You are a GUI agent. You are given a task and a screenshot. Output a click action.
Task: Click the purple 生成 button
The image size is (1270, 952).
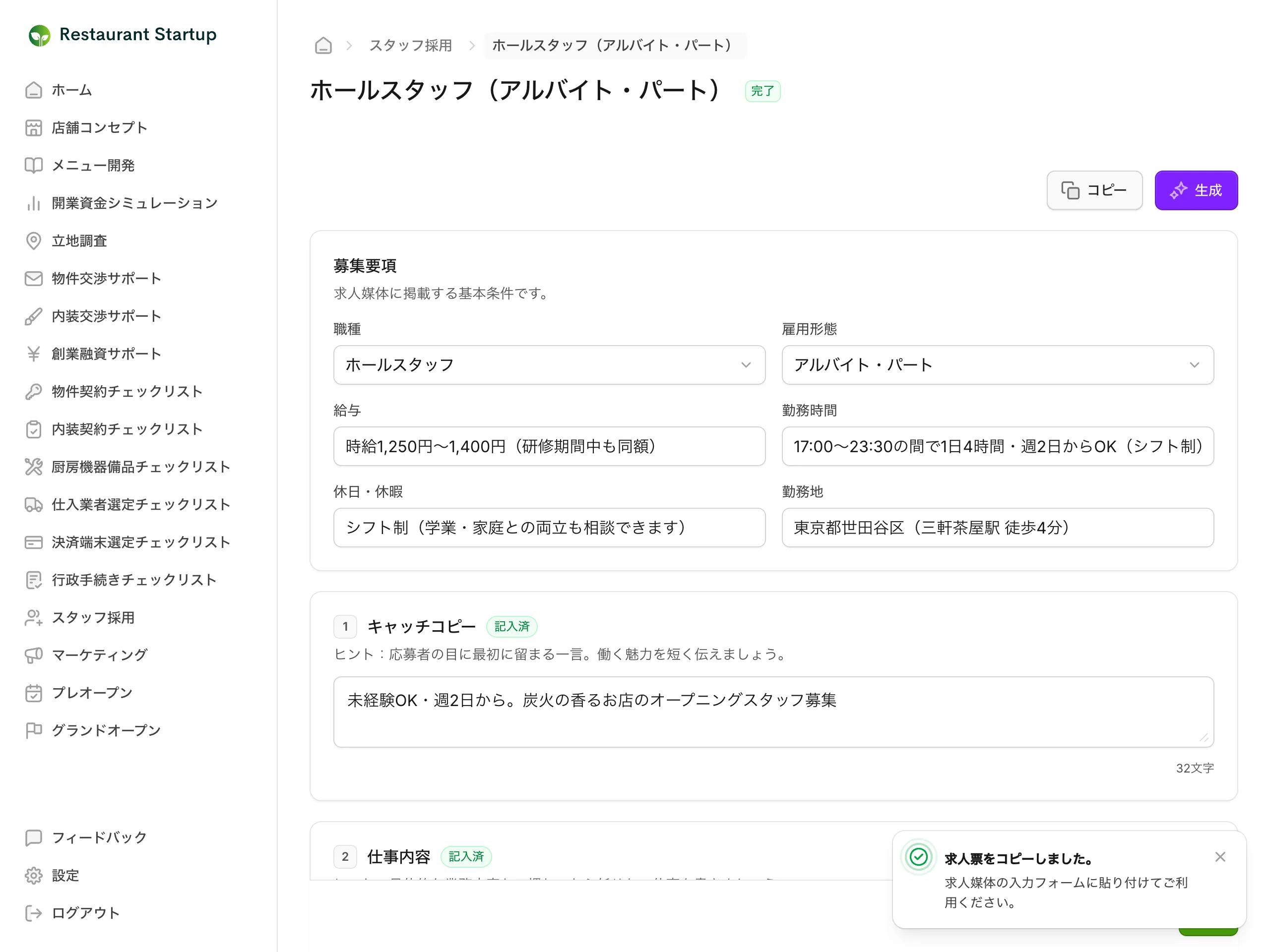[x=1196, y=190]
